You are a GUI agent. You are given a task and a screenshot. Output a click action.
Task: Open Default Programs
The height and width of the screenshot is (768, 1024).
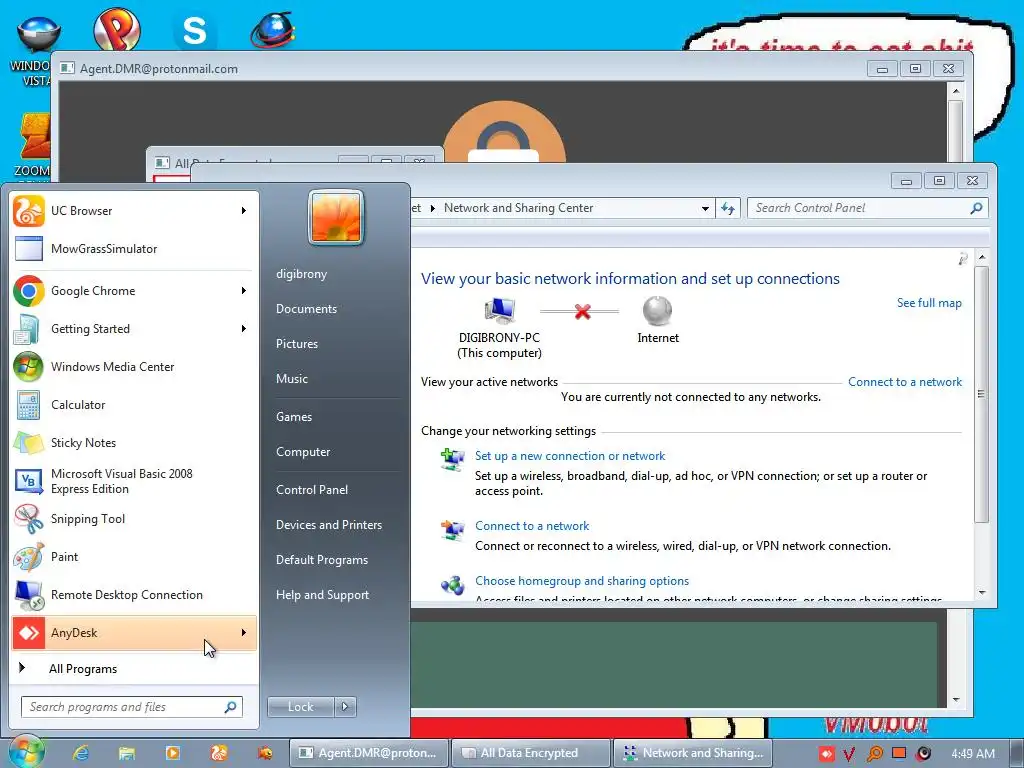[322, 560]
